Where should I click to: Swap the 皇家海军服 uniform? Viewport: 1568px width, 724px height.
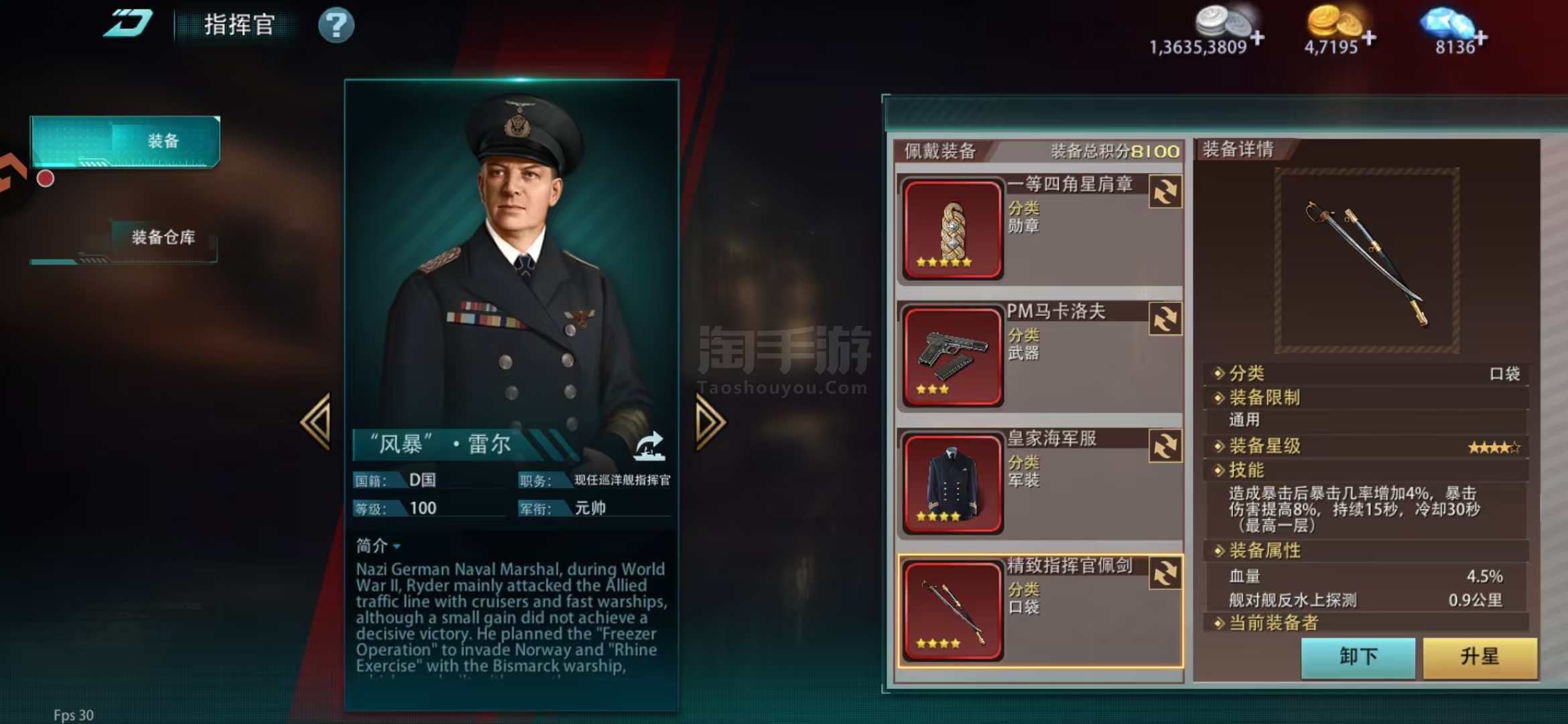coord(1165,446)
